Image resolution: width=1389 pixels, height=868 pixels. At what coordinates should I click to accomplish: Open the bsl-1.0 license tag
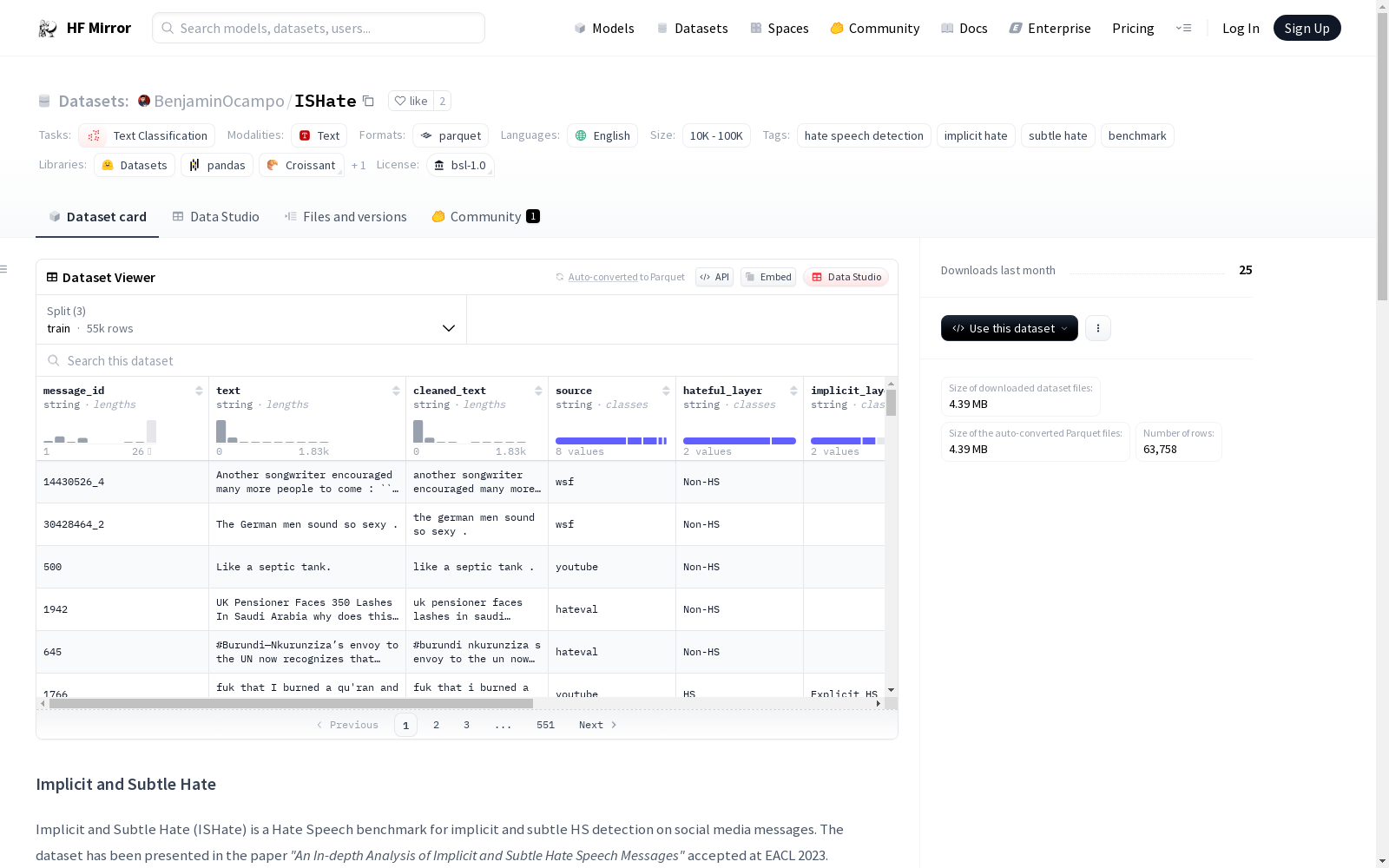(x=460, y=165)
